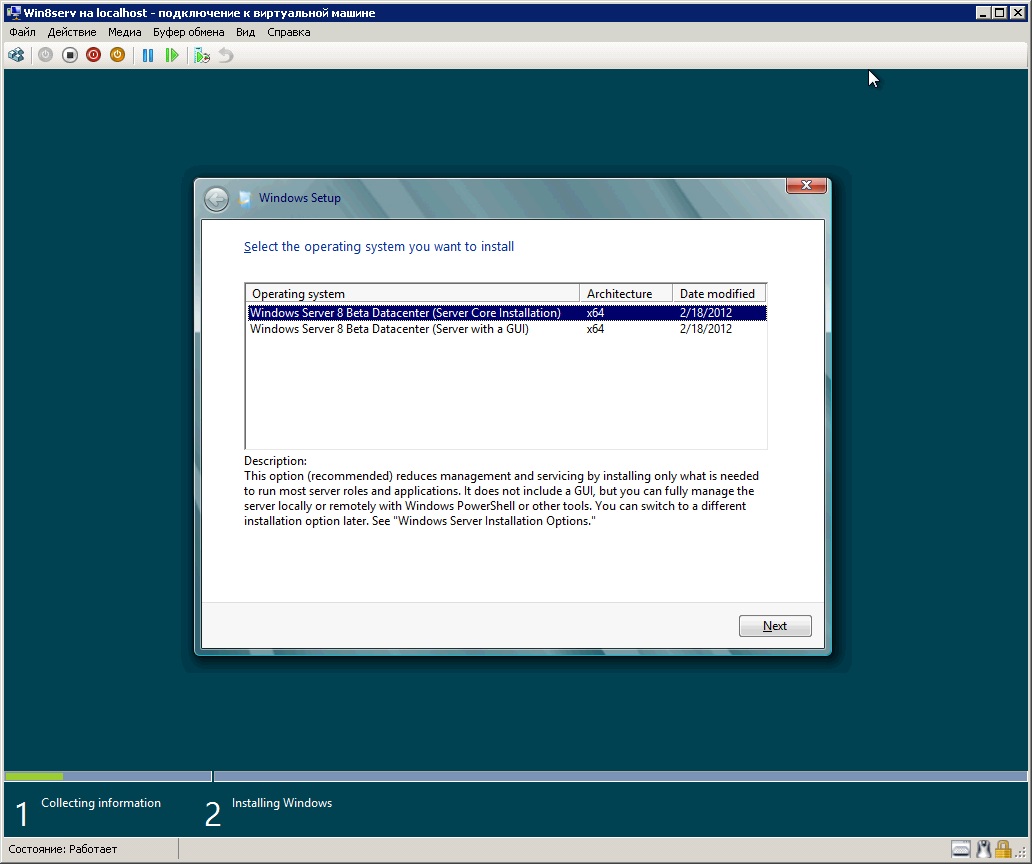Open the Справка menu
Image resolution: width=1032 pixels, height=866 pixels.
288,32
